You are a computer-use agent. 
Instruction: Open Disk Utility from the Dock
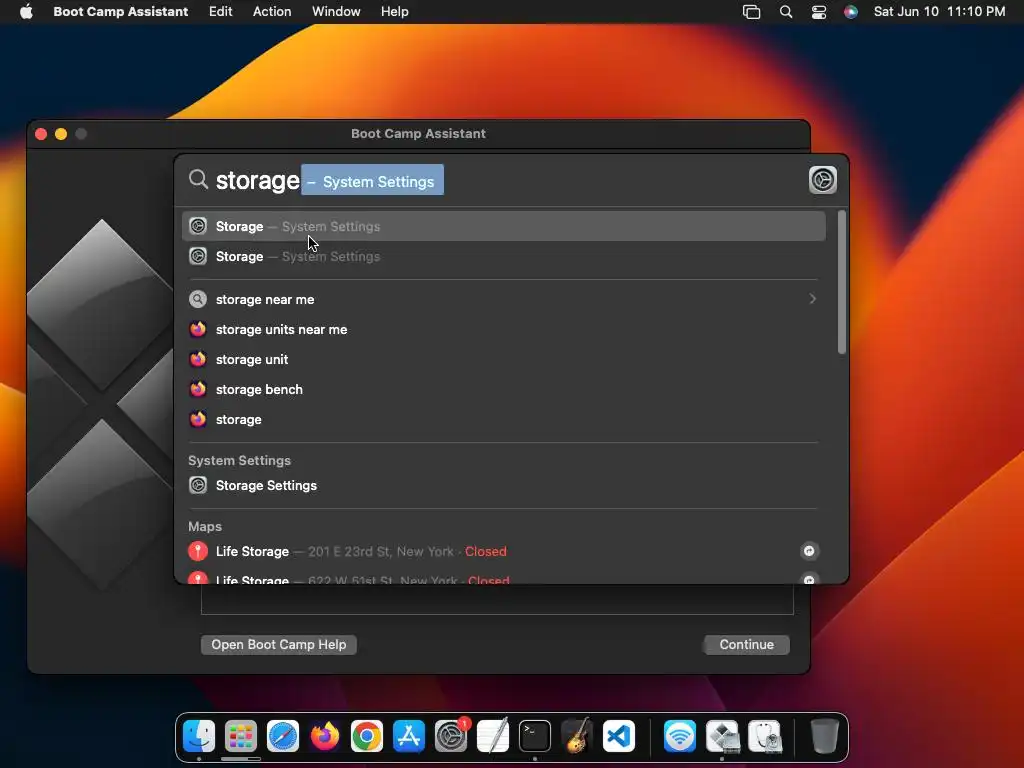(x=765, y=737)
